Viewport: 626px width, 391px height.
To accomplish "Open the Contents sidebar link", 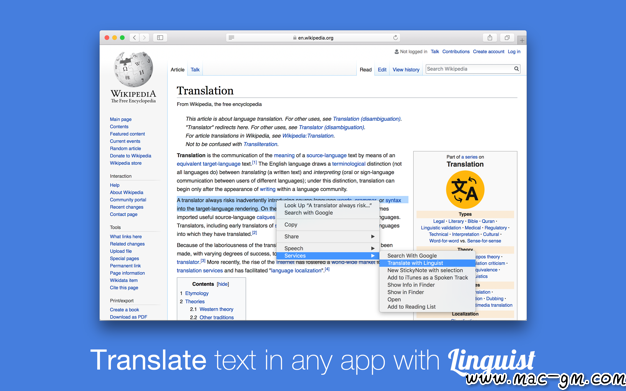I will 119,127.
